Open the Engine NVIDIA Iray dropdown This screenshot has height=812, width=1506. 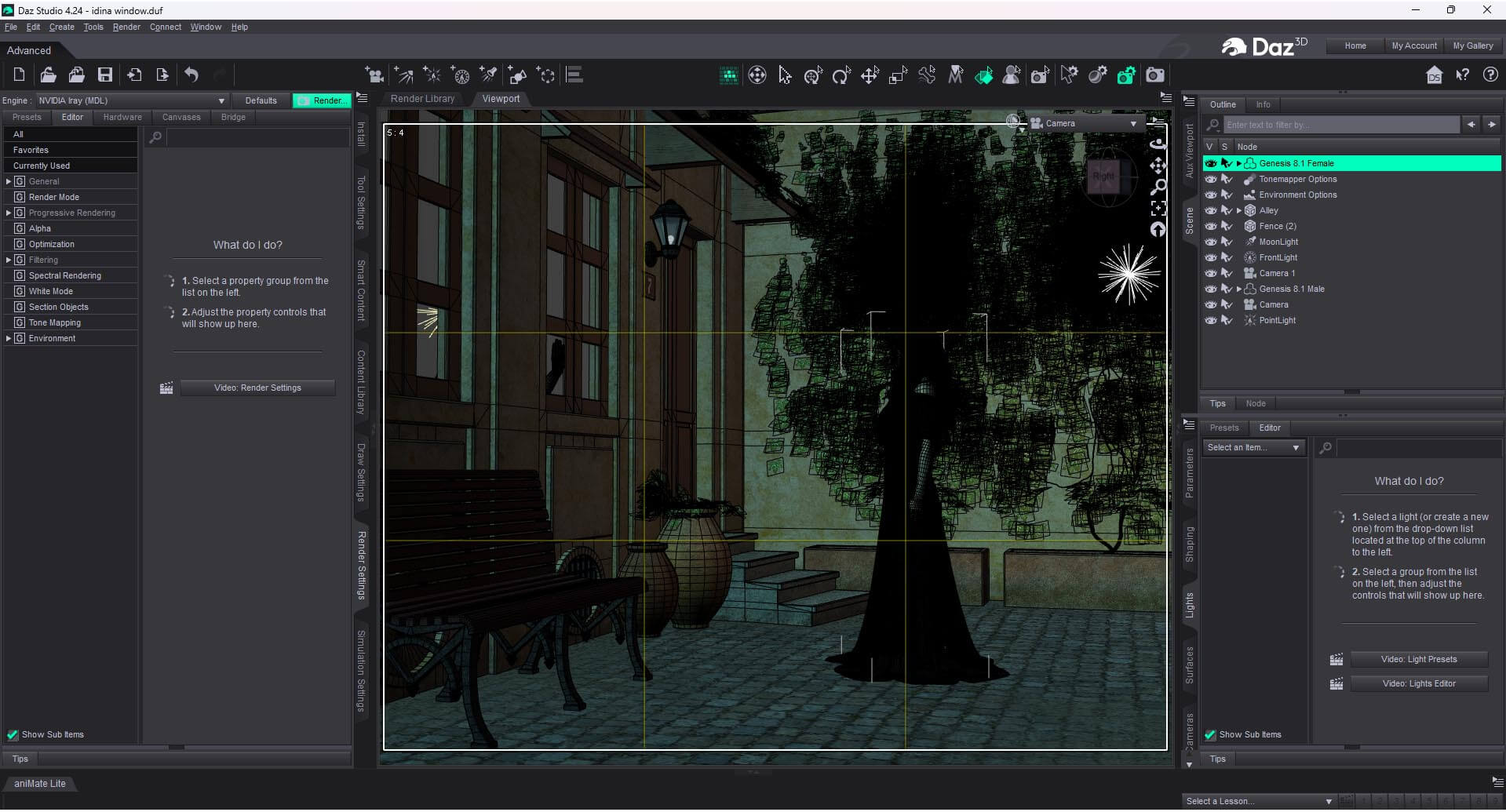pyautogui.click(x=131, y=100)
